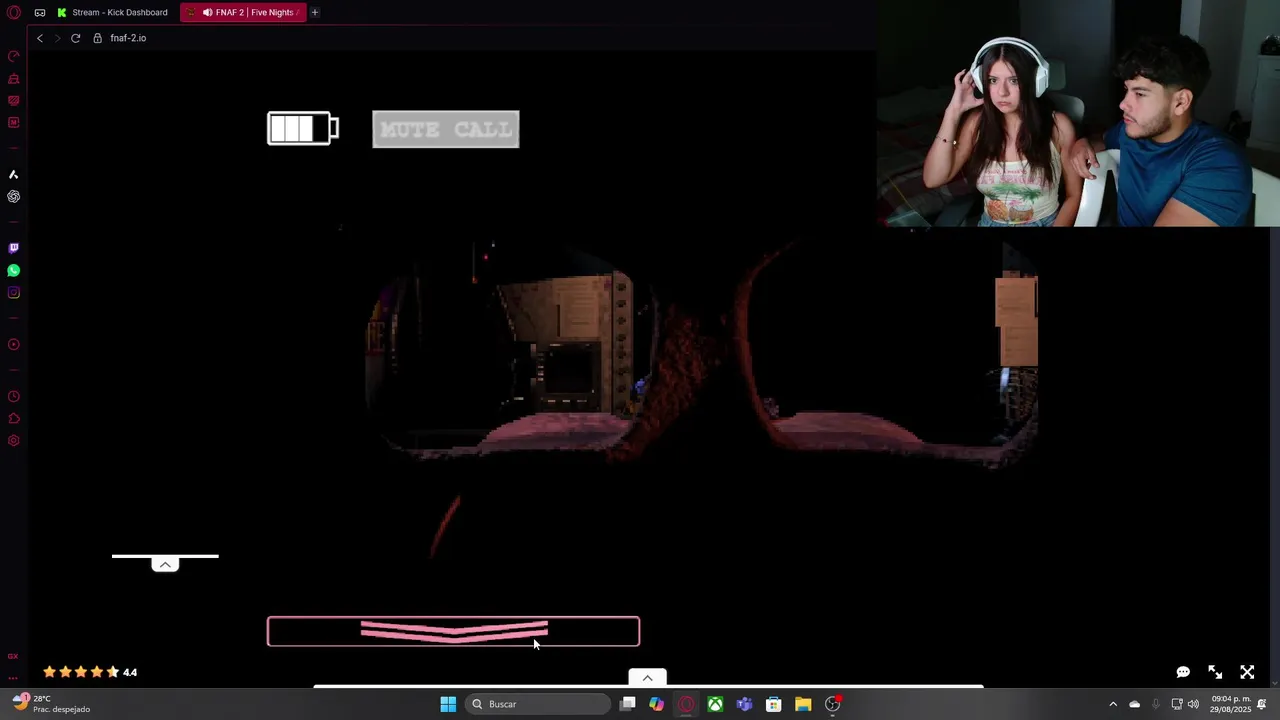1280x720 pixels.
Task: Open ChatGPT from the sidebar
Action: [x=14, y=197]
